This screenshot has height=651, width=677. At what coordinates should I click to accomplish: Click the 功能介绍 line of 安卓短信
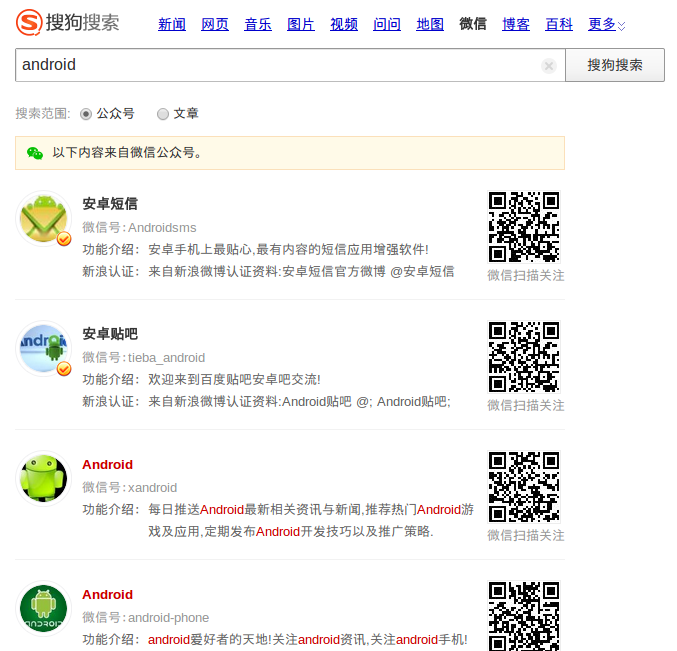click(x=256, y=250)
